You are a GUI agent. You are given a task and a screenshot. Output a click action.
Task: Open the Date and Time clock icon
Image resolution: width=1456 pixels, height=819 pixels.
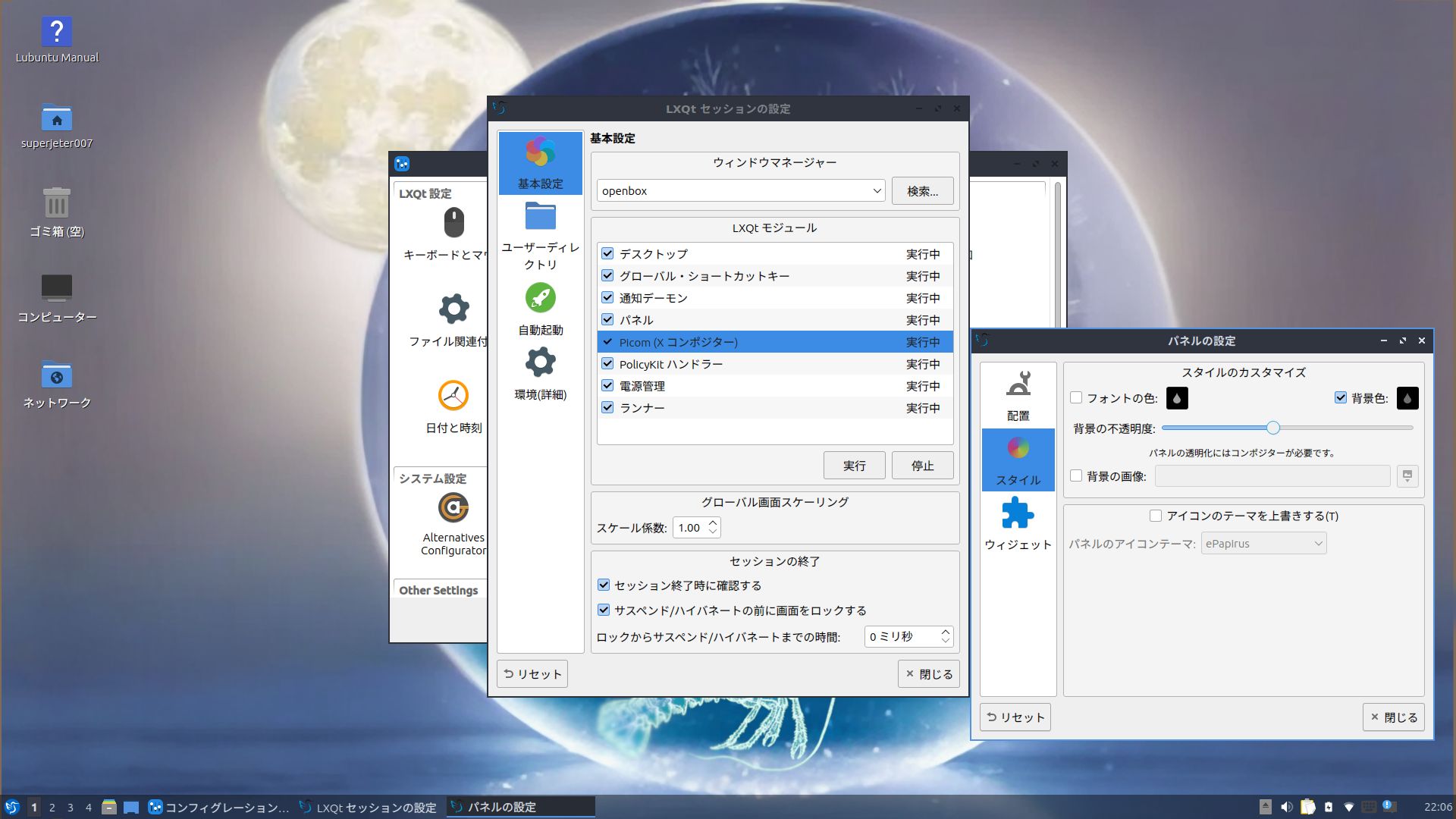(x=453, y=396)
